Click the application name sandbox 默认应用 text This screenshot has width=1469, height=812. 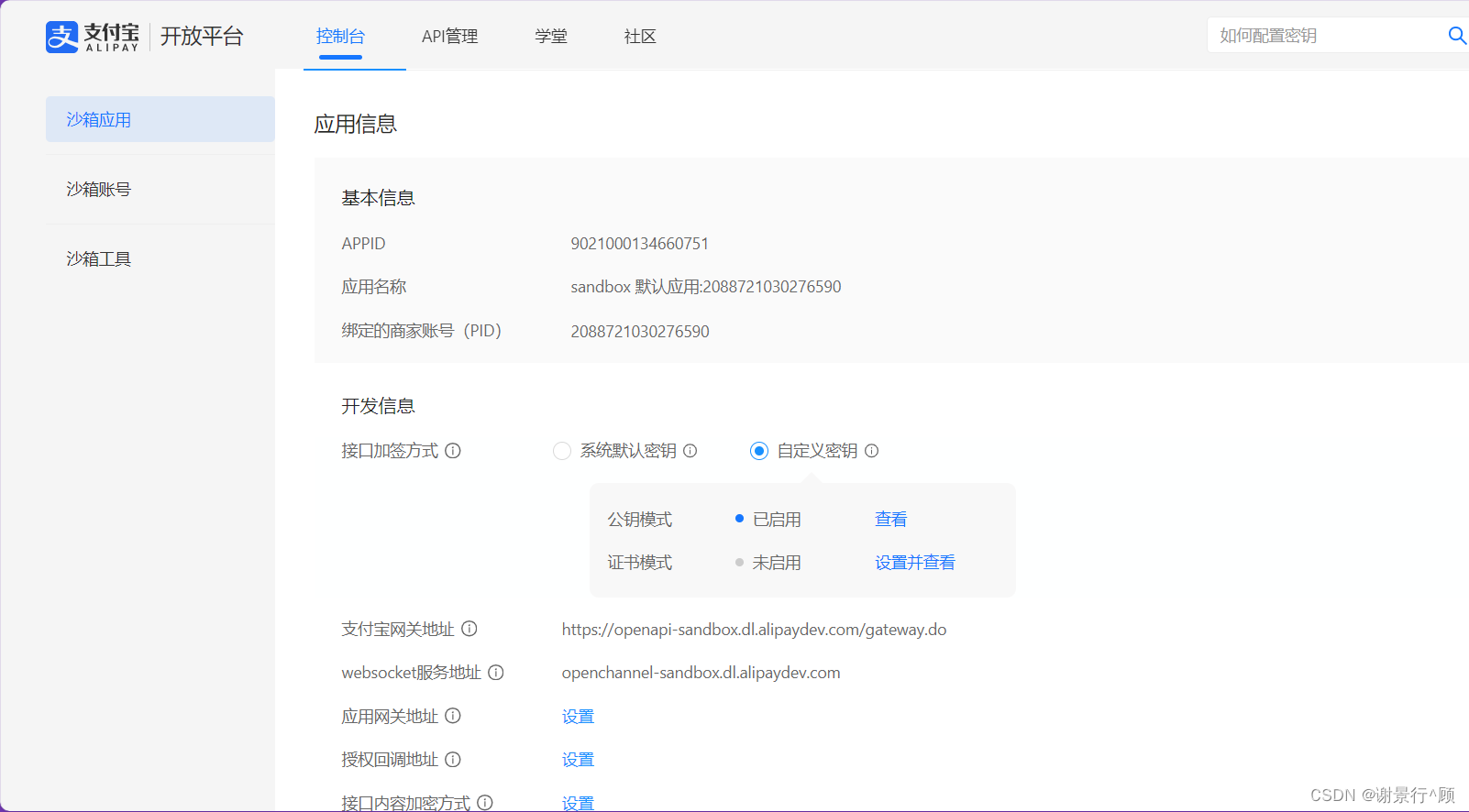pos(706,287)
